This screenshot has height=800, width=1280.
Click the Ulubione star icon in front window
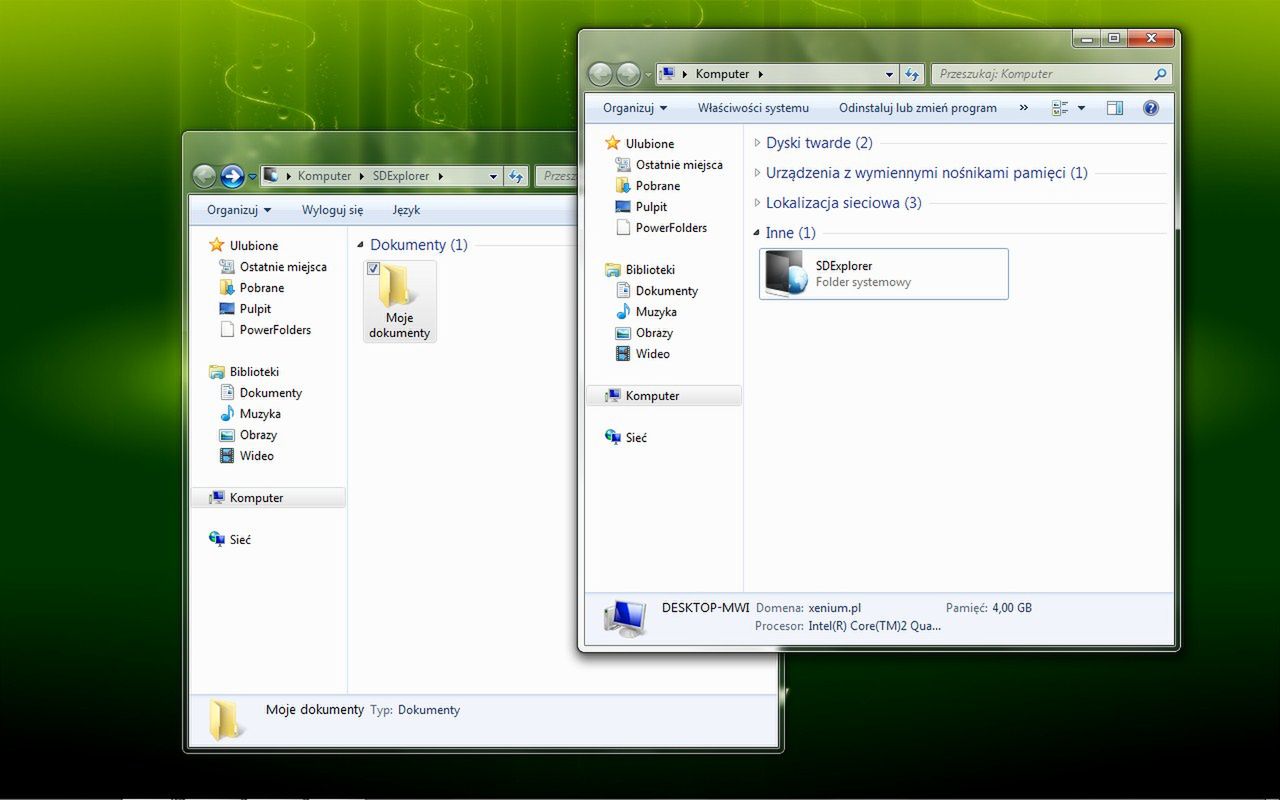pos(613,143)
